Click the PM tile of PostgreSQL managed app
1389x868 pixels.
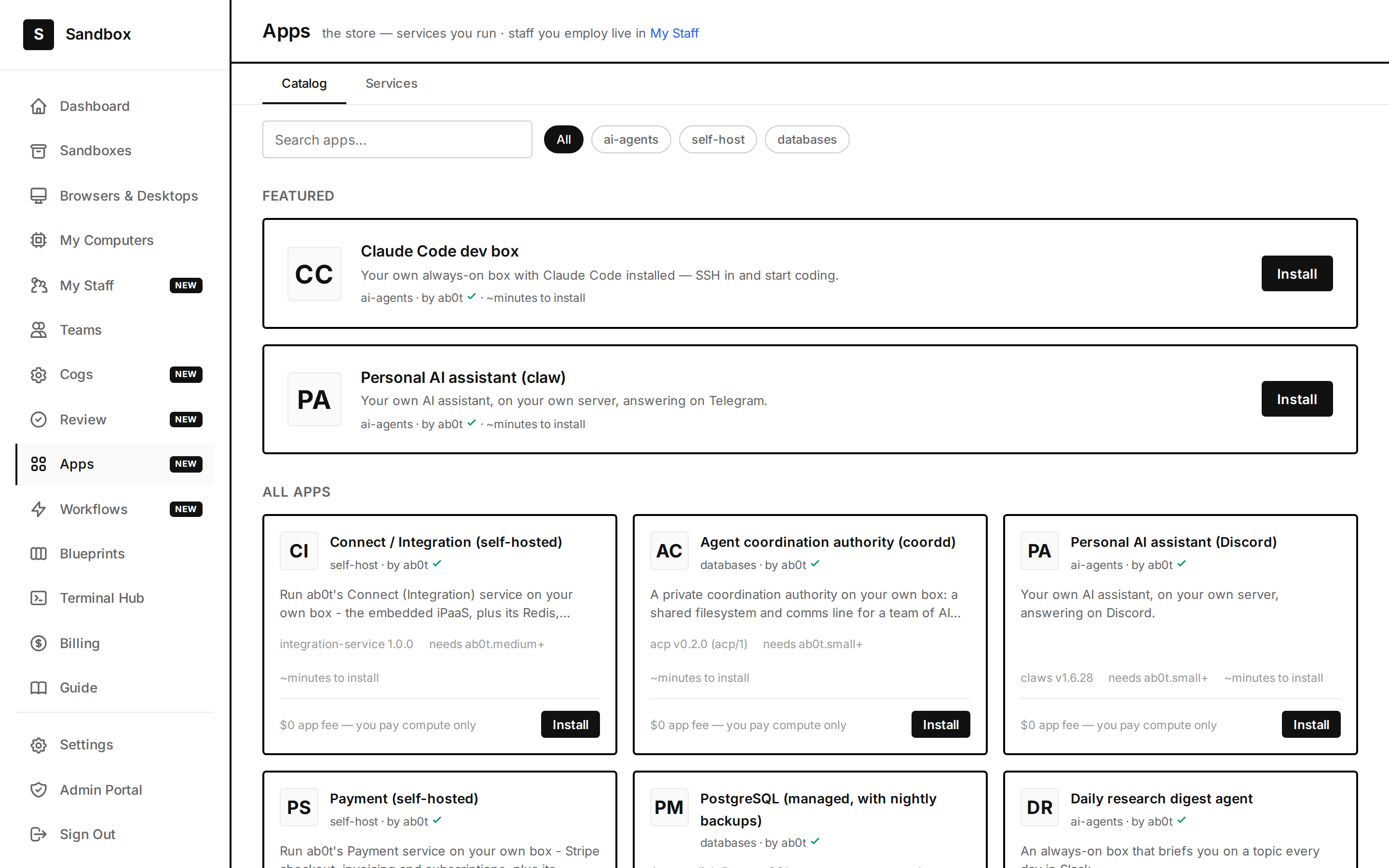(x=669, y=807)
